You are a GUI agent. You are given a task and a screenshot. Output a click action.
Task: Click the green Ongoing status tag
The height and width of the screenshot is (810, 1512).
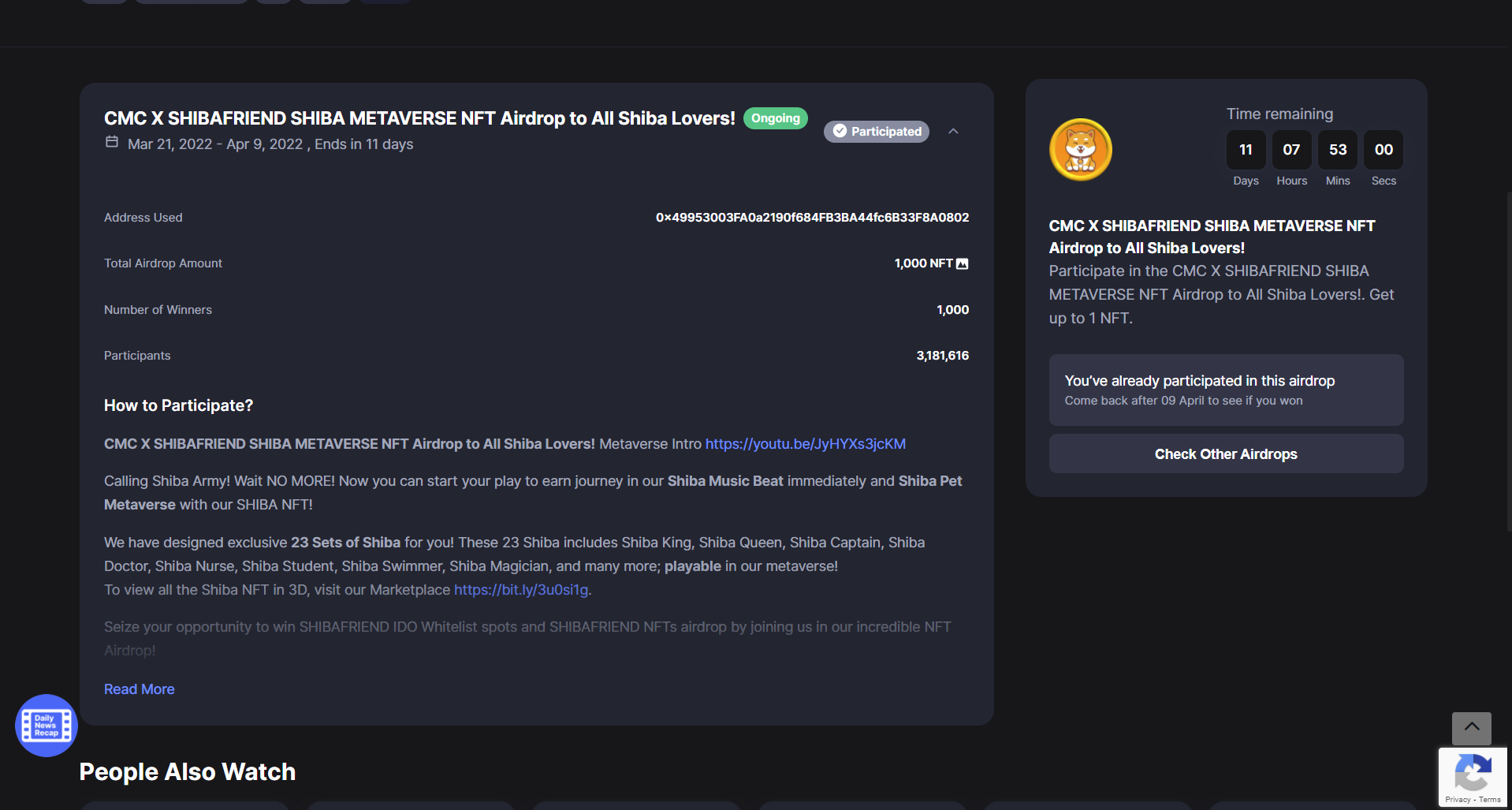tap(776, 118)
